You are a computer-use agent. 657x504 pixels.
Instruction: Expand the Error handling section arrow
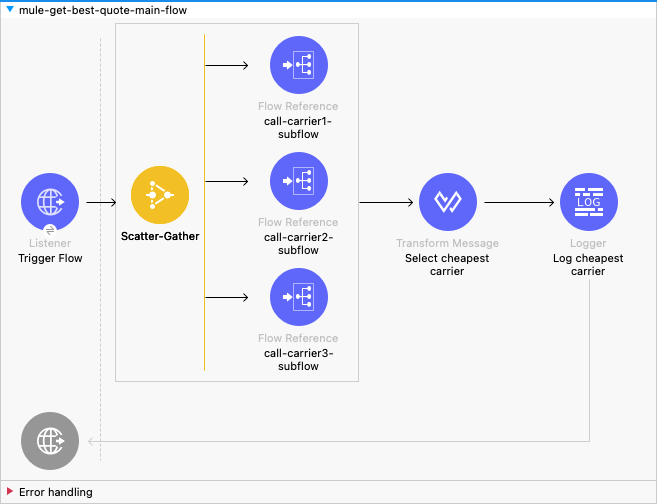click(10, 492)
